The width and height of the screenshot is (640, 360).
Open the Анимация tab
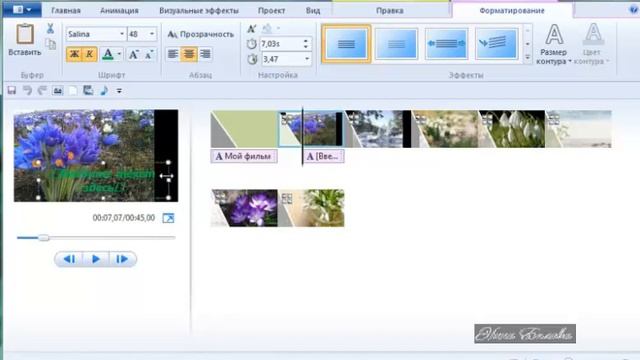click(x=119, y=11)
